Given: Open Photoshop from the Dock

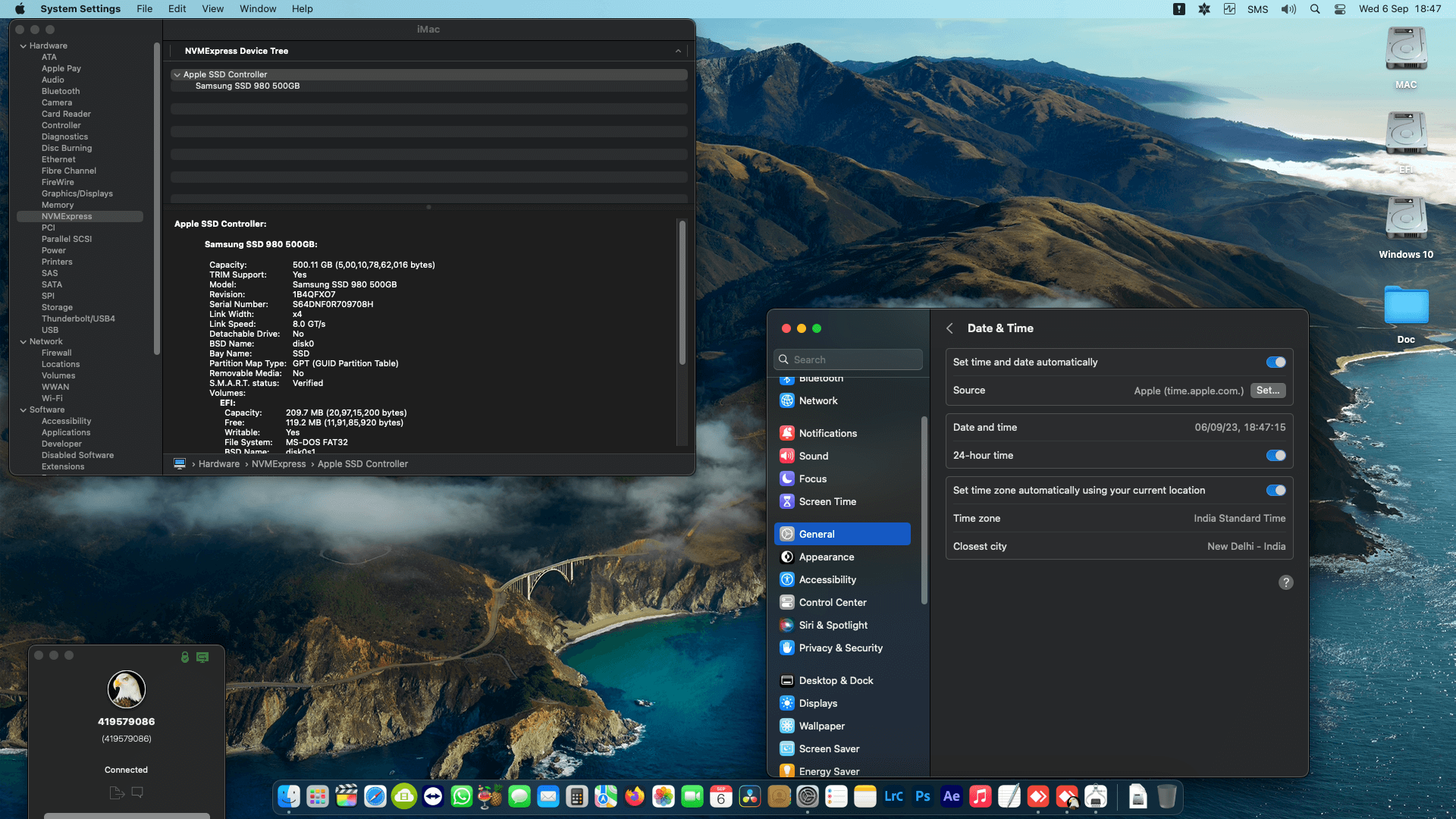Looking at the screenshot, I should pos(922,796).
